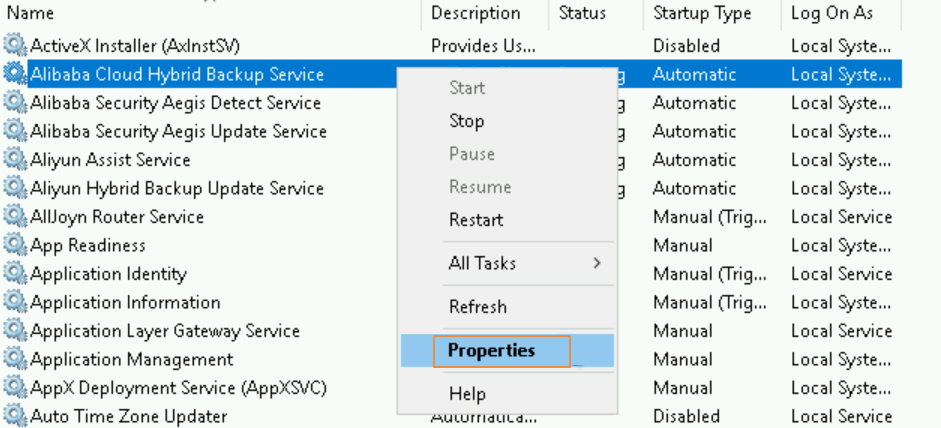Image resolution: width=941 pixels, height=428 pixels.
Task: Click Manual startup type of App Readiness
Action: 682,246
